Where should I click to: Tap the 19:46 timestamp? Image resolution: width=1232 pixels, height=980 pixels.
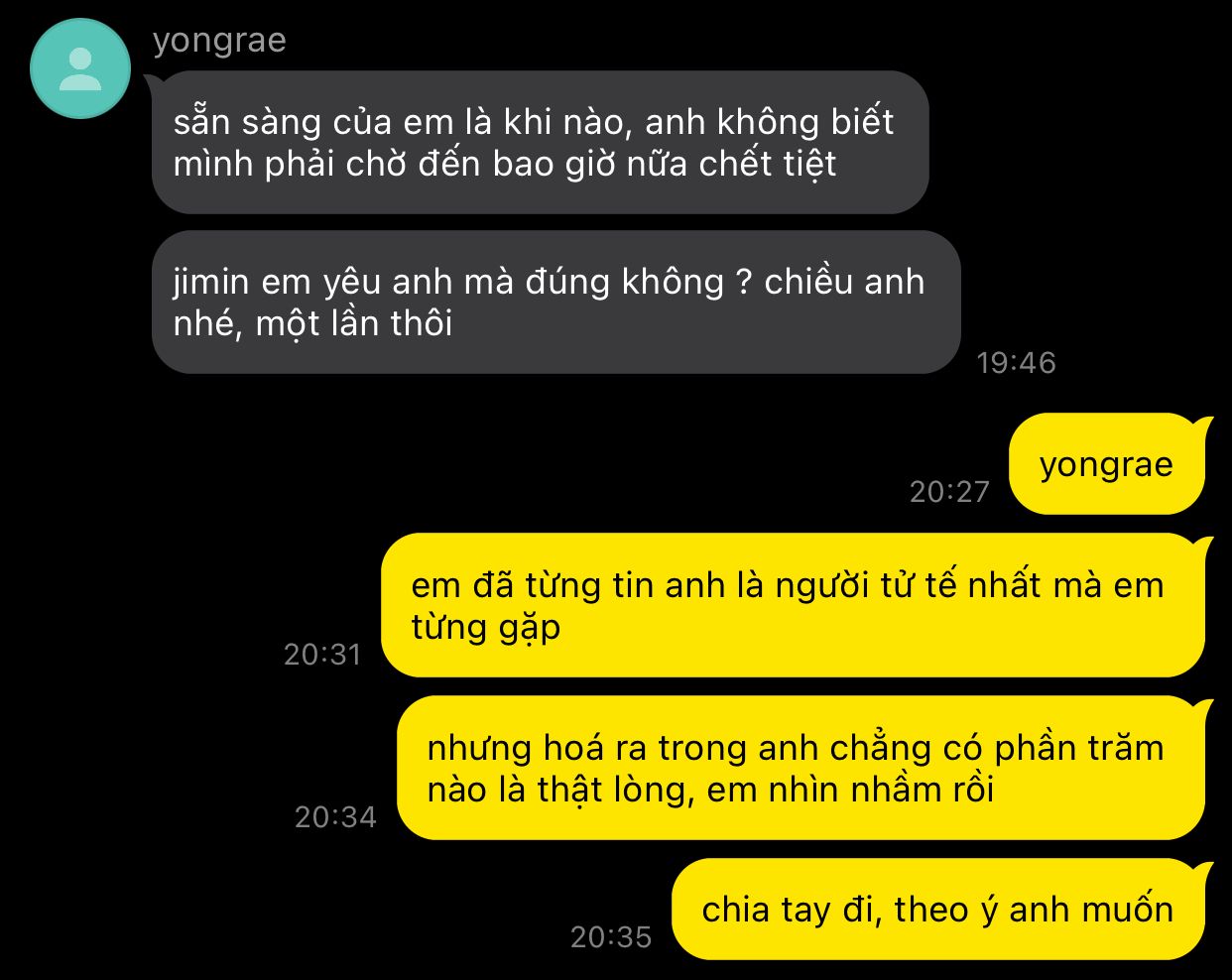click(x=1016, y=363)
